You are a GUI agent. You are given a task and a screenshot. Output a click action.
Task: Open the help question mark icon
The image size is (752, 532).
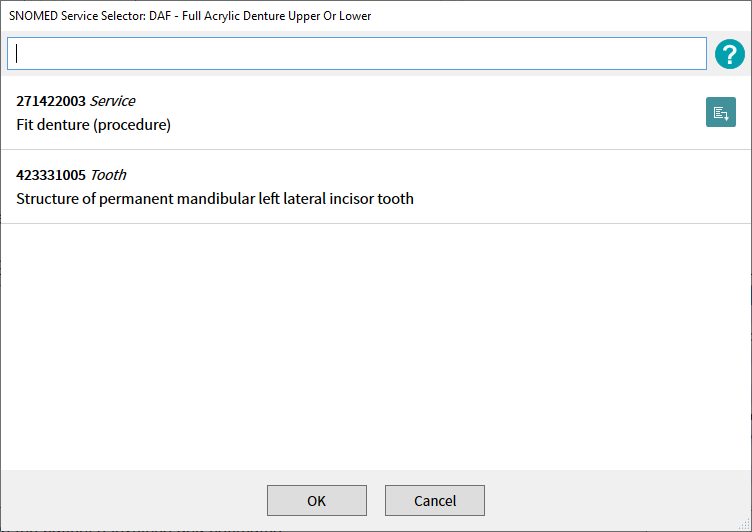pos(729,54)
